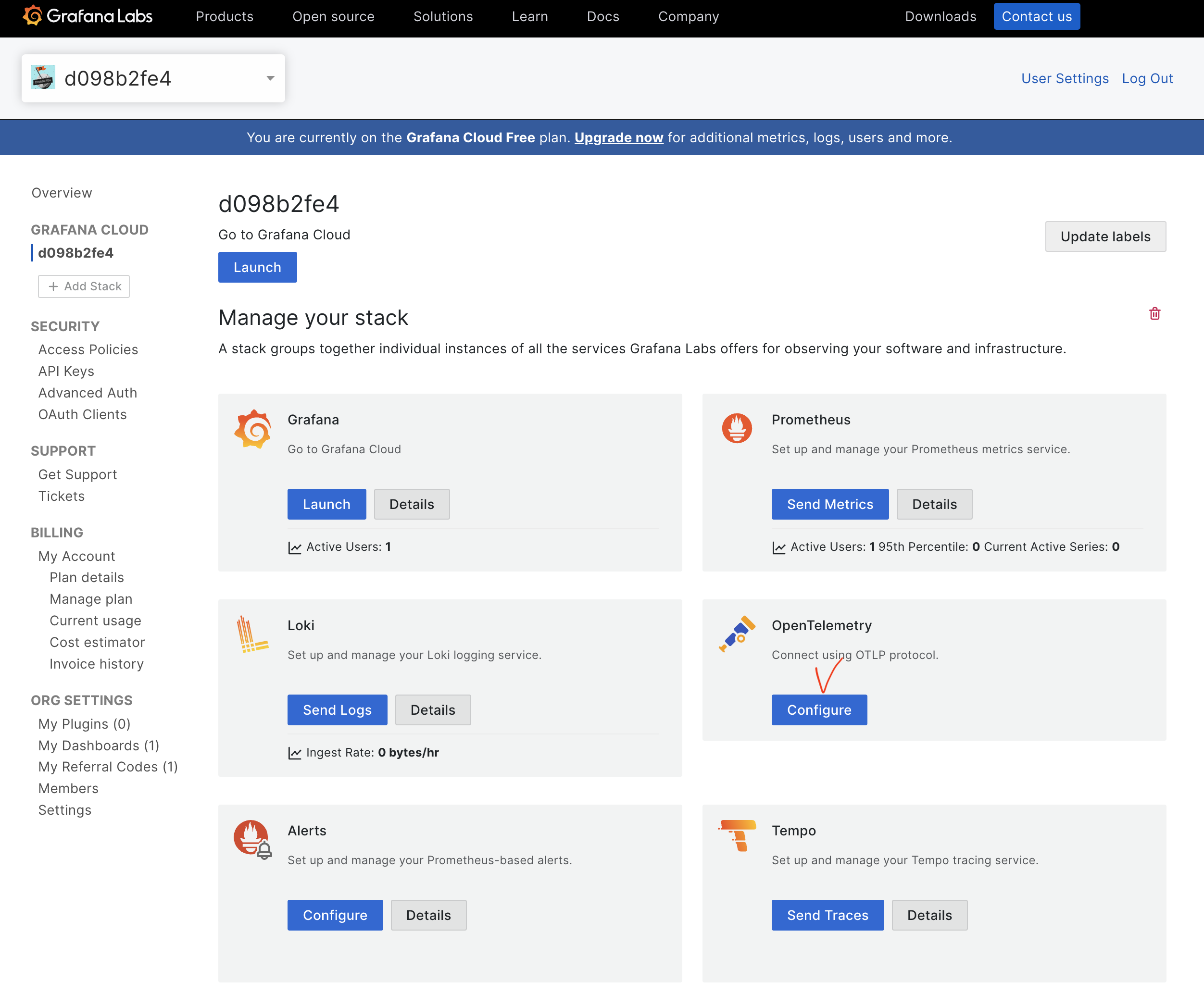The image size is (1204, 994).
Task: Open Plan details
Action: [87, 578]
